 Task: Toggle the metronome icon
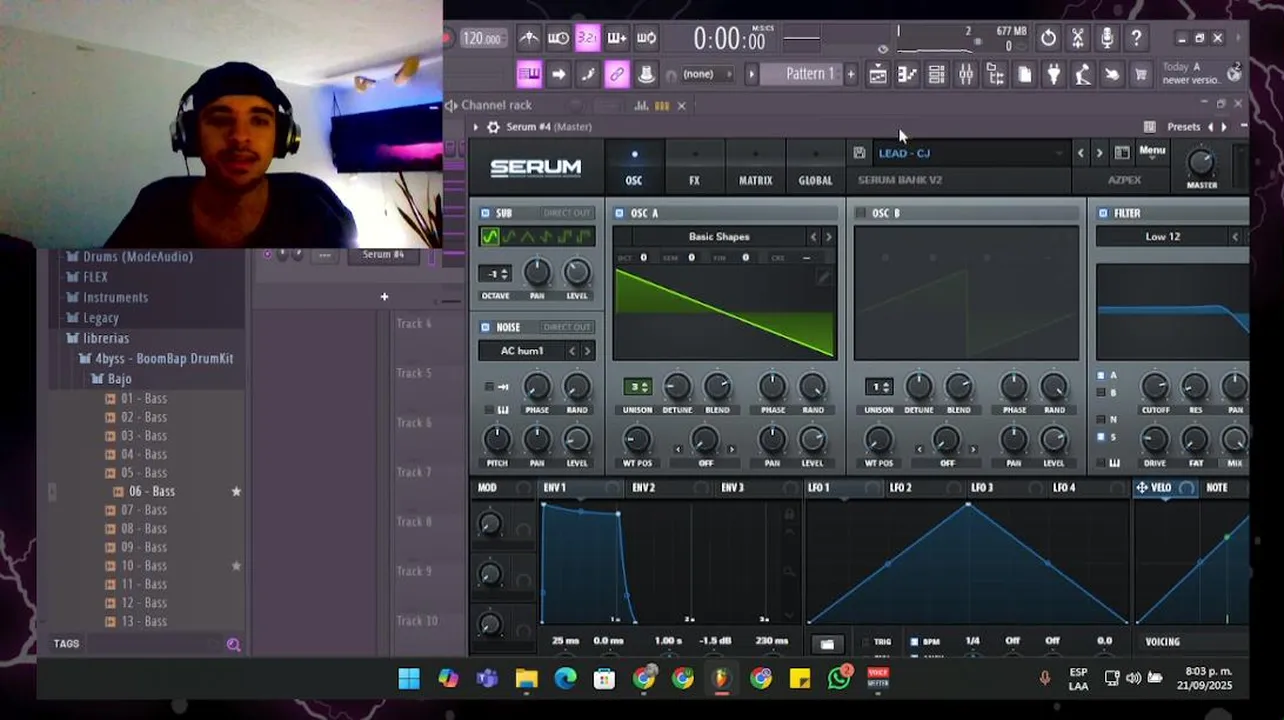tap(529, 38)
